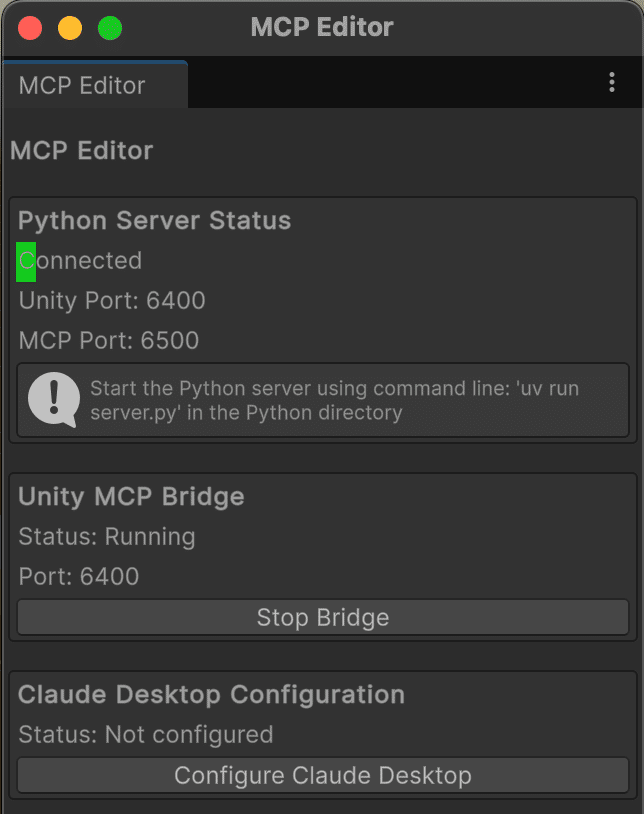This screenshot has width=644, height=814.
Task: Switch to the MCP Editor tab
Action: (x=93, y=85)
